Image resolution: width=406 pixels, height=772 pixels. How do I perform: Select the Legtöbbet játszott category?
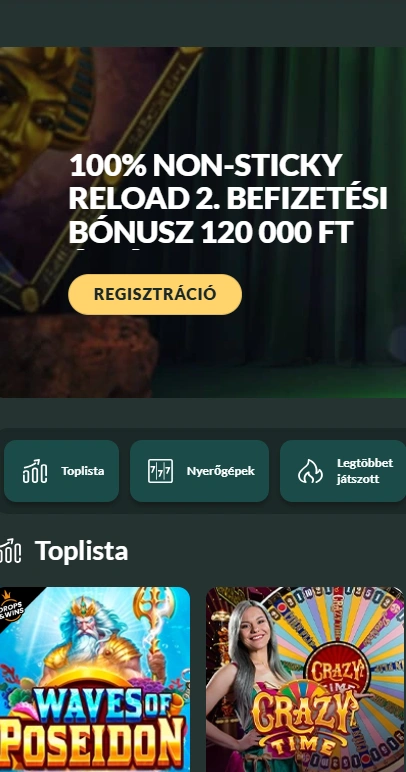343,471
